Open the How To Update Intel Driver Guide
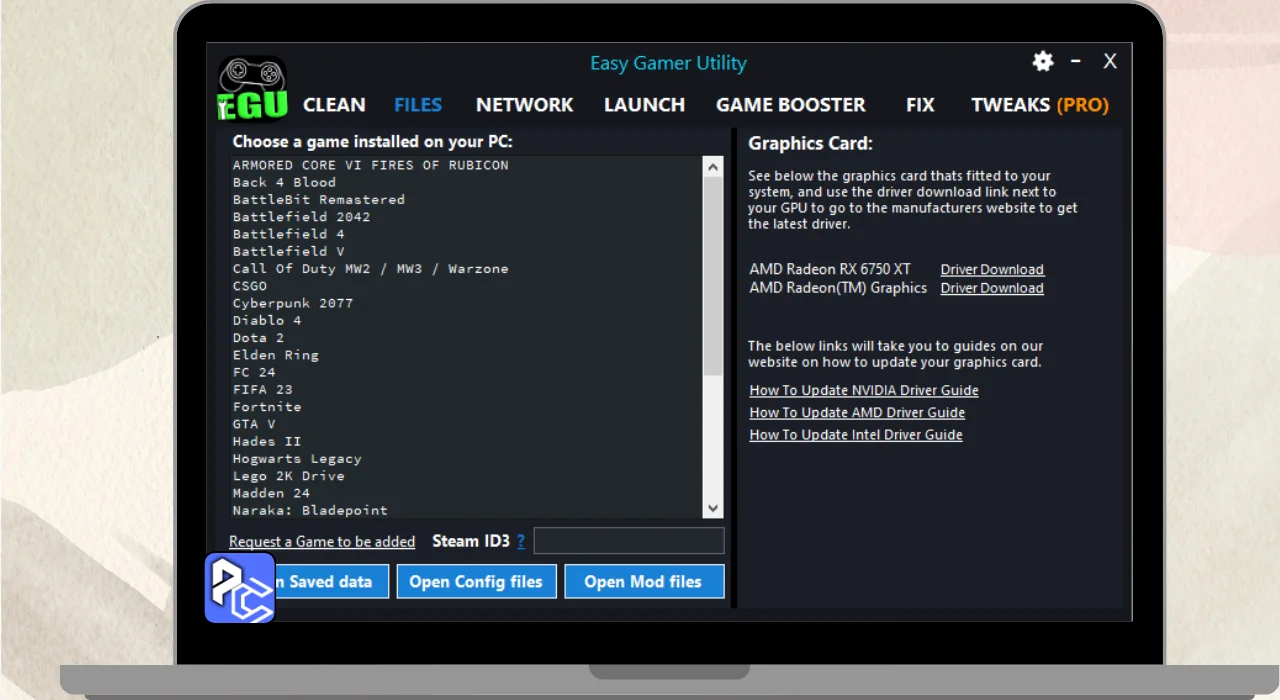The image size is (1280, 700). pyautogui.click(x=856, y=434)
